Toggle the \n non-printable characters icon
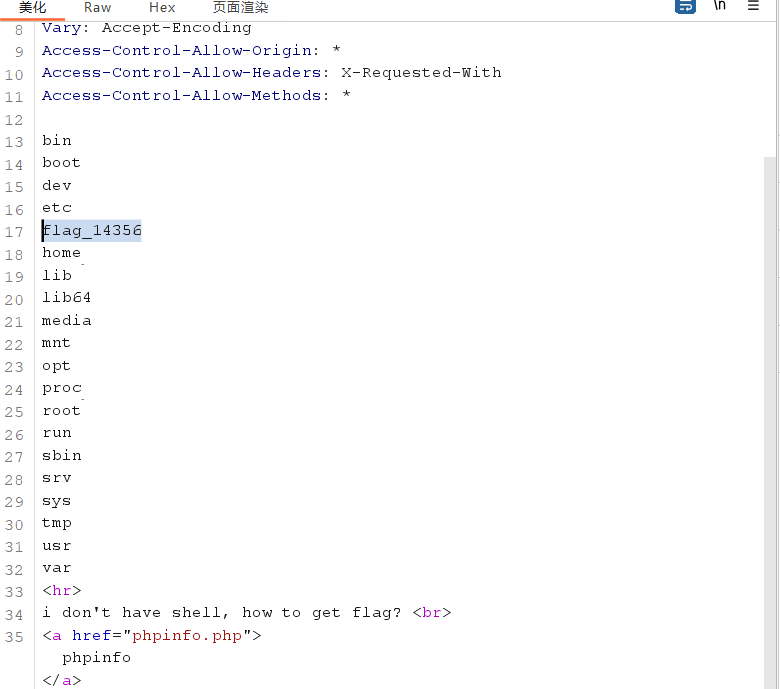The width and height of the screenshot is (780, 689). tap(719, 6)
